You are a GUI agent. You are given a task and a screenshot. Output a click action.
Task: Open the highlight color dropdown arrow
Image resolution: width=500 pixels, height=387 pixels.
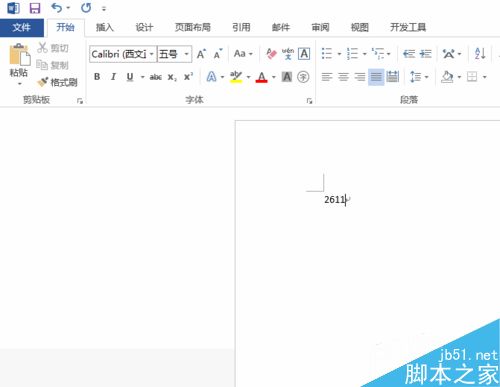pyautogui.click(x=248, y=77)
